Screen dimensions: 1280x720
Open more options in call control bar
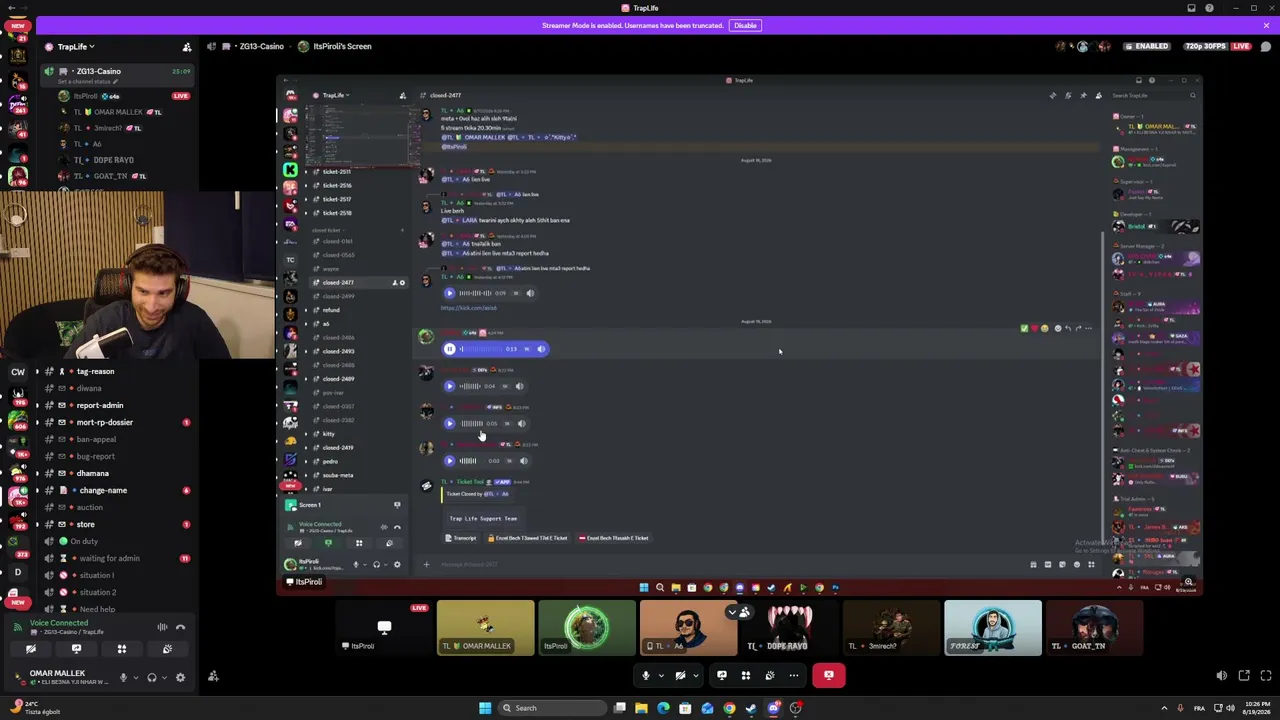point(794,675)
